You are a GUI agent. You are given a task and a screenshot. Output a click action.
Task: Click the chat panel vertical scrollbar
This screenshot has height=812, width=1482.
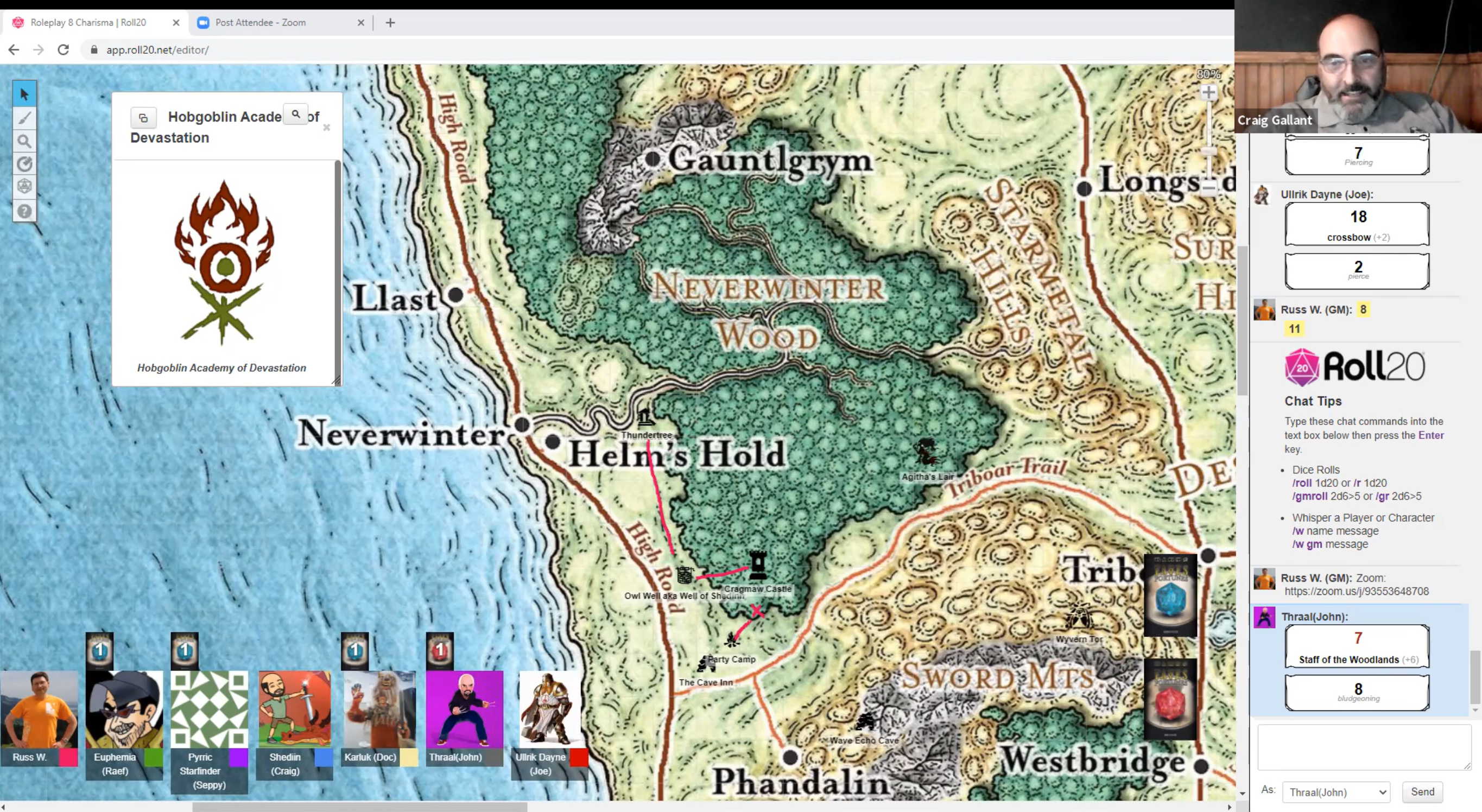coord(1474,677)
